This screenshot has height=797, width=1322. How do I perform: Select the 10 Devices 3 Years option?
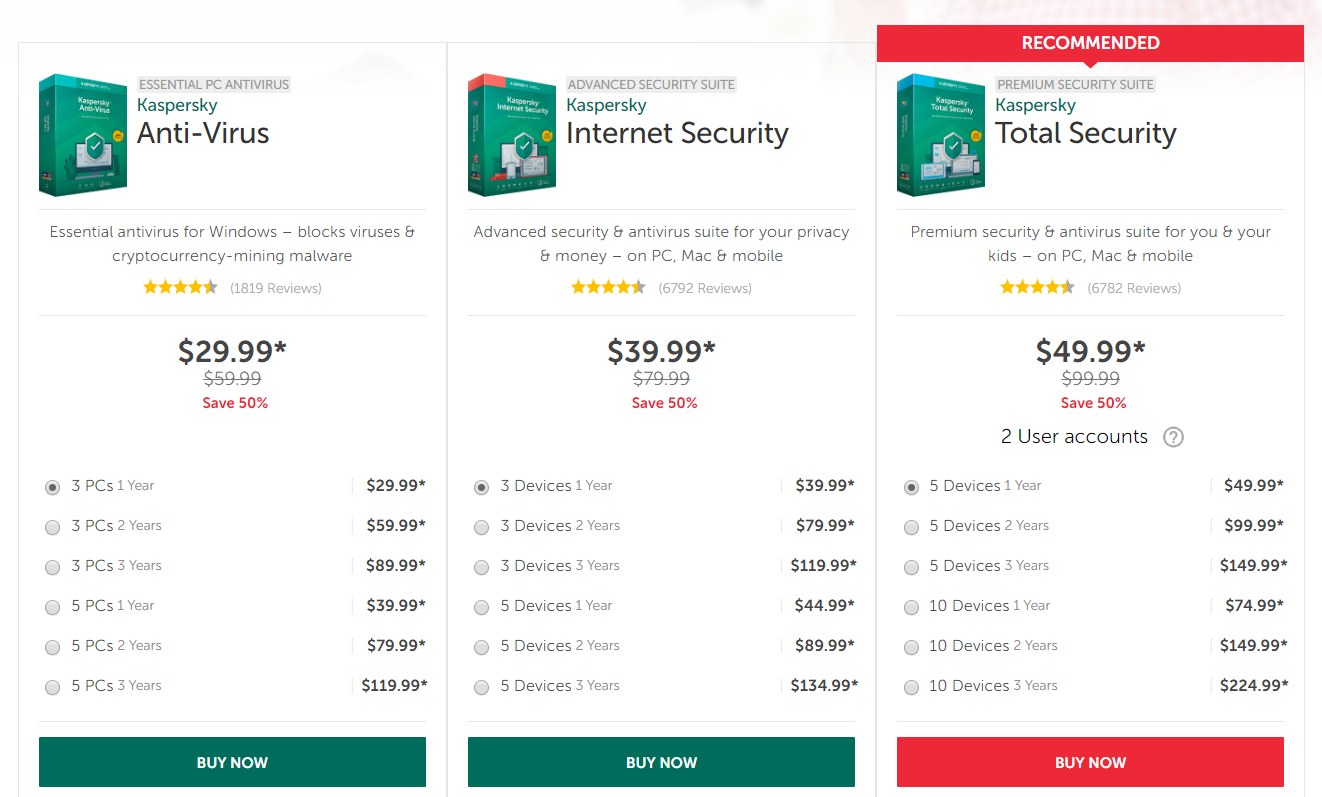911,687
